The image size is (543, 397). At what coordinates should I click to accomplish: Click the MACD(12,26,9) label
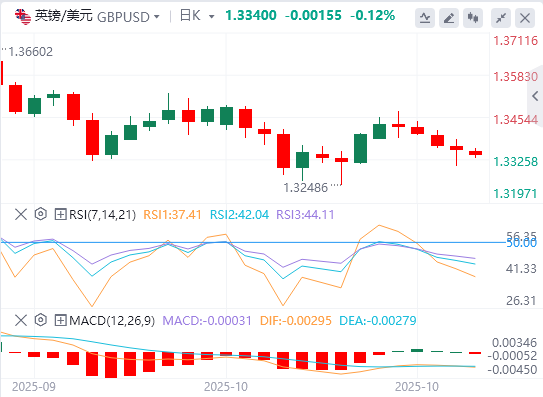pos(112,321)
